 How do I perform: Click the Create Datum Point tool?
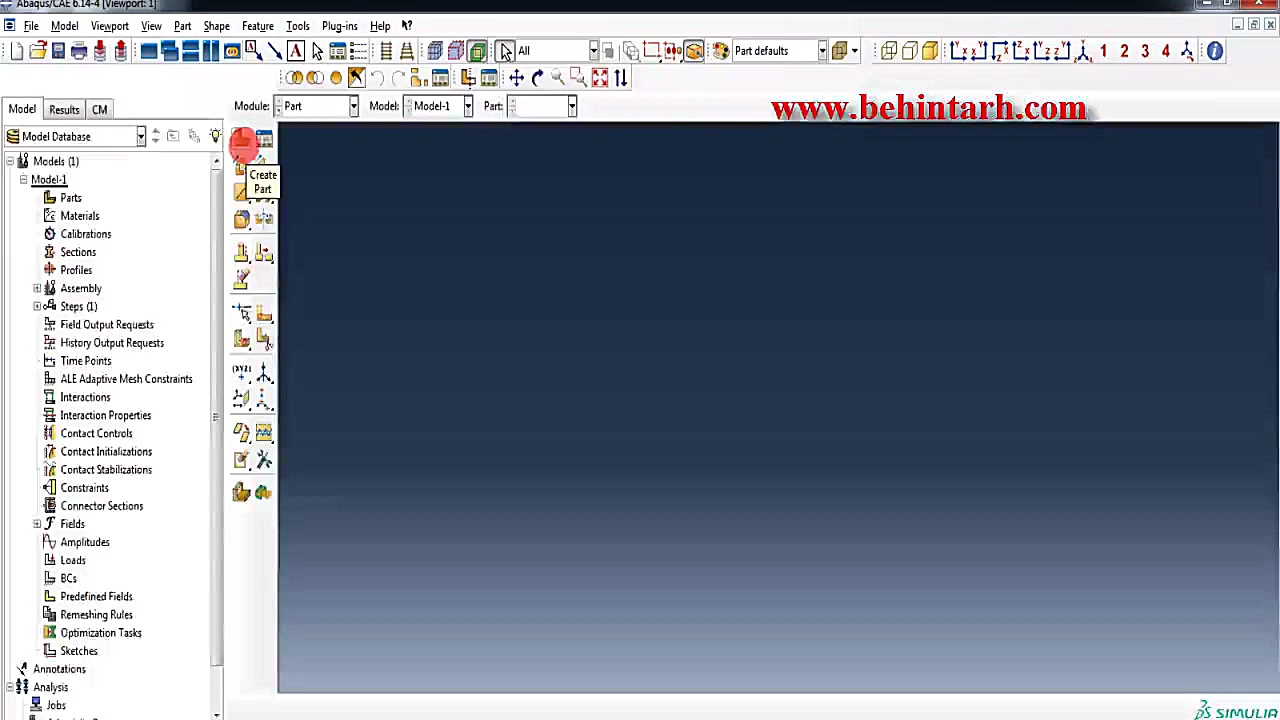[x=242, y=373]
